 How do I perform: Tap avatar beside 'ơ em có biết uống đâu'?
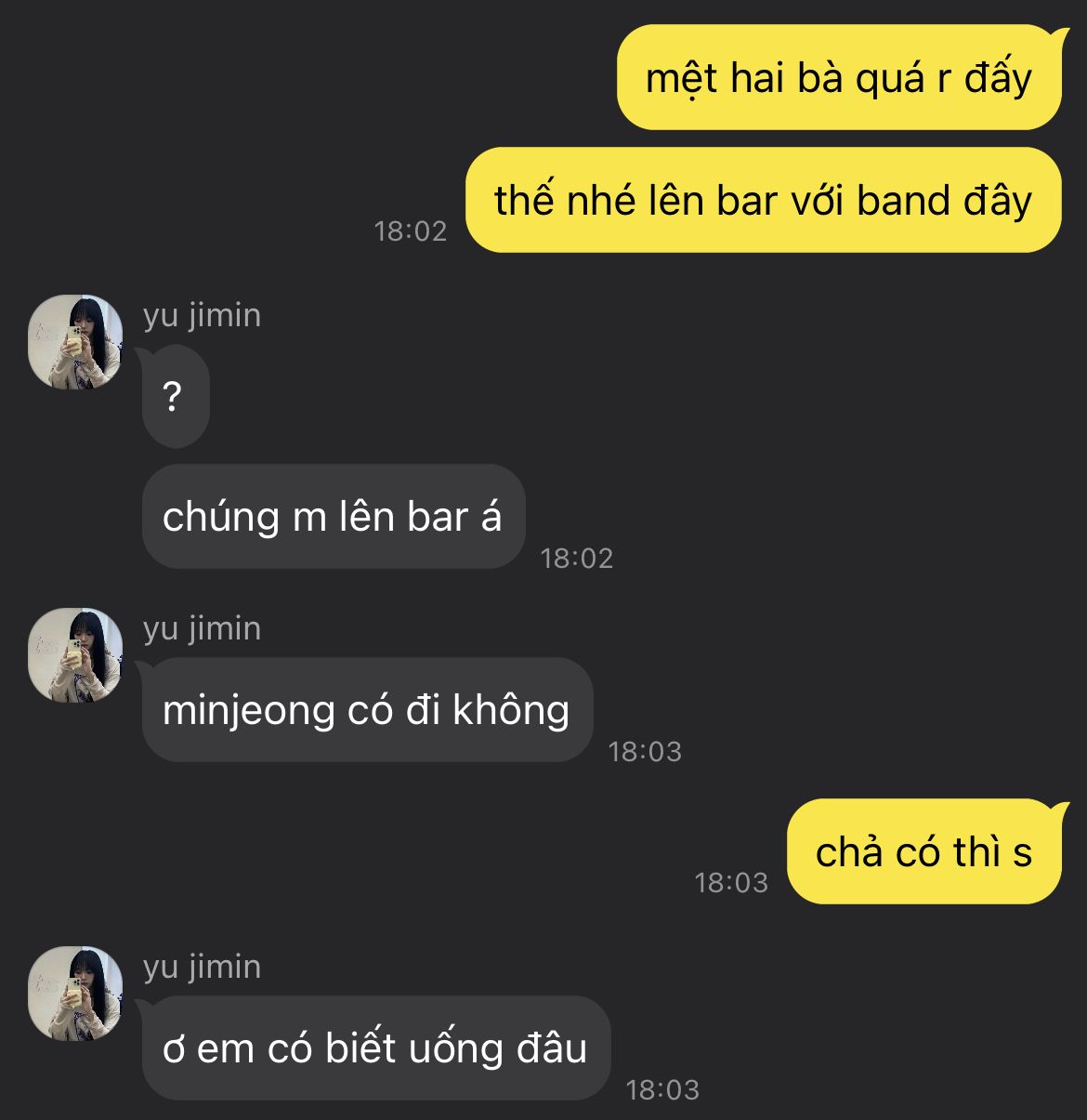75,994
